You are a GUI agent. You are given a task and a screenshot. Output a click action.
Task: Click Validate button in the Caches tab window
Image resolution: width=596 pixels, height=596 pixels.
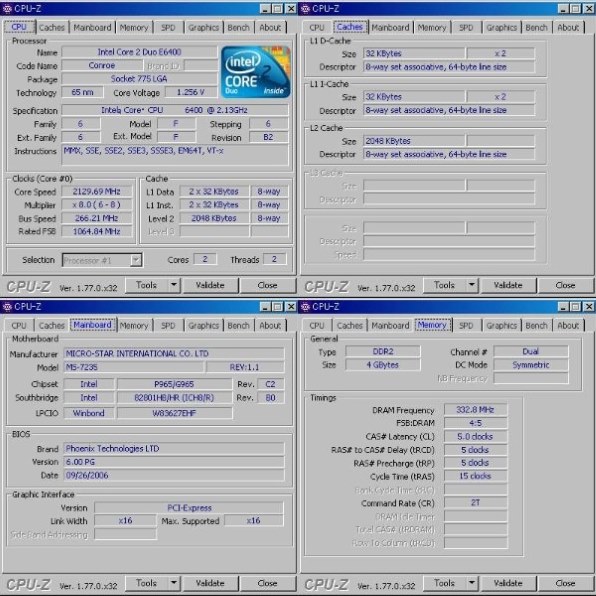click(508, 285)
